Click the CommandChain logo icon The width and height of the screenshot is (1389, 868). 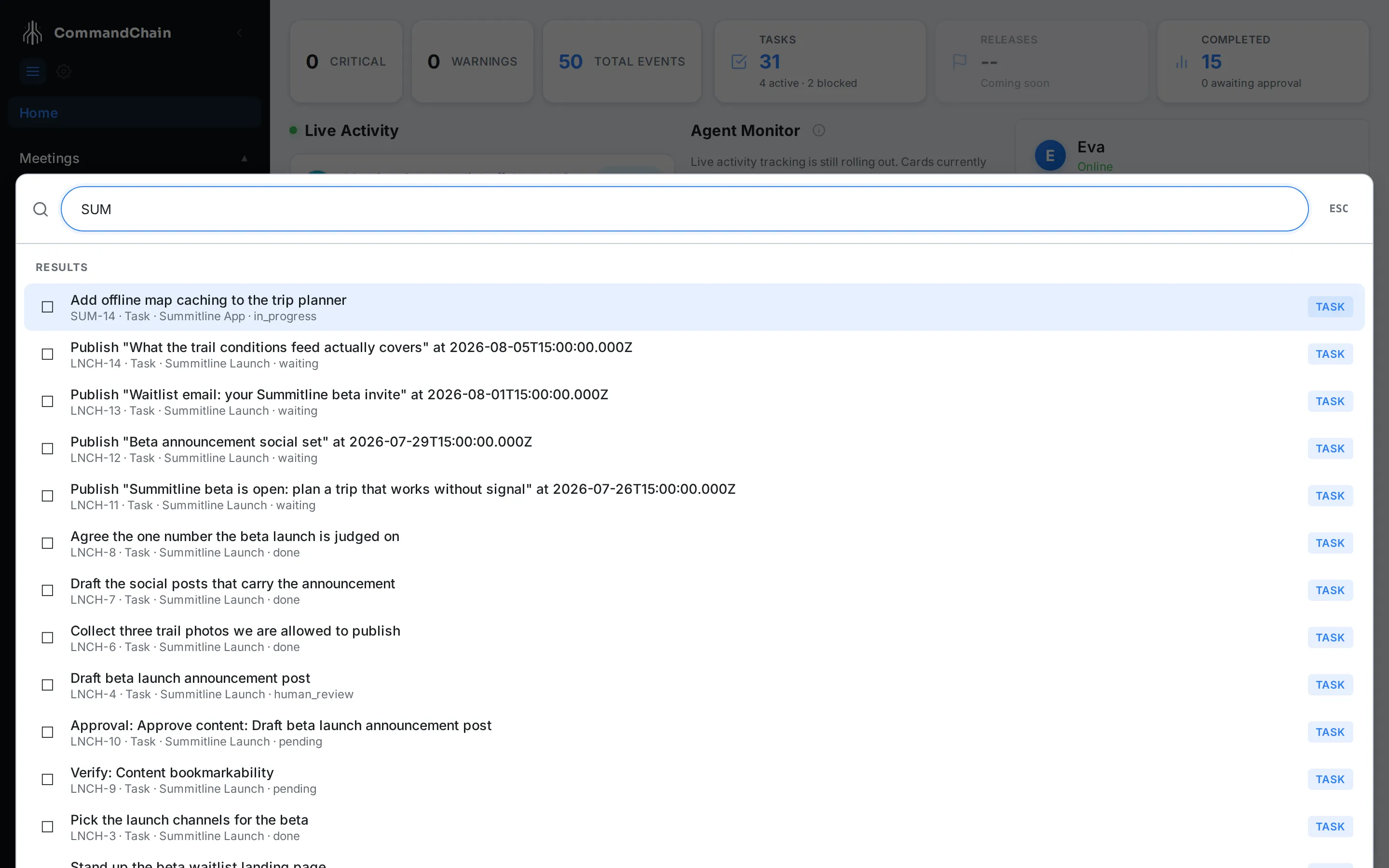(x=33, y=33)
